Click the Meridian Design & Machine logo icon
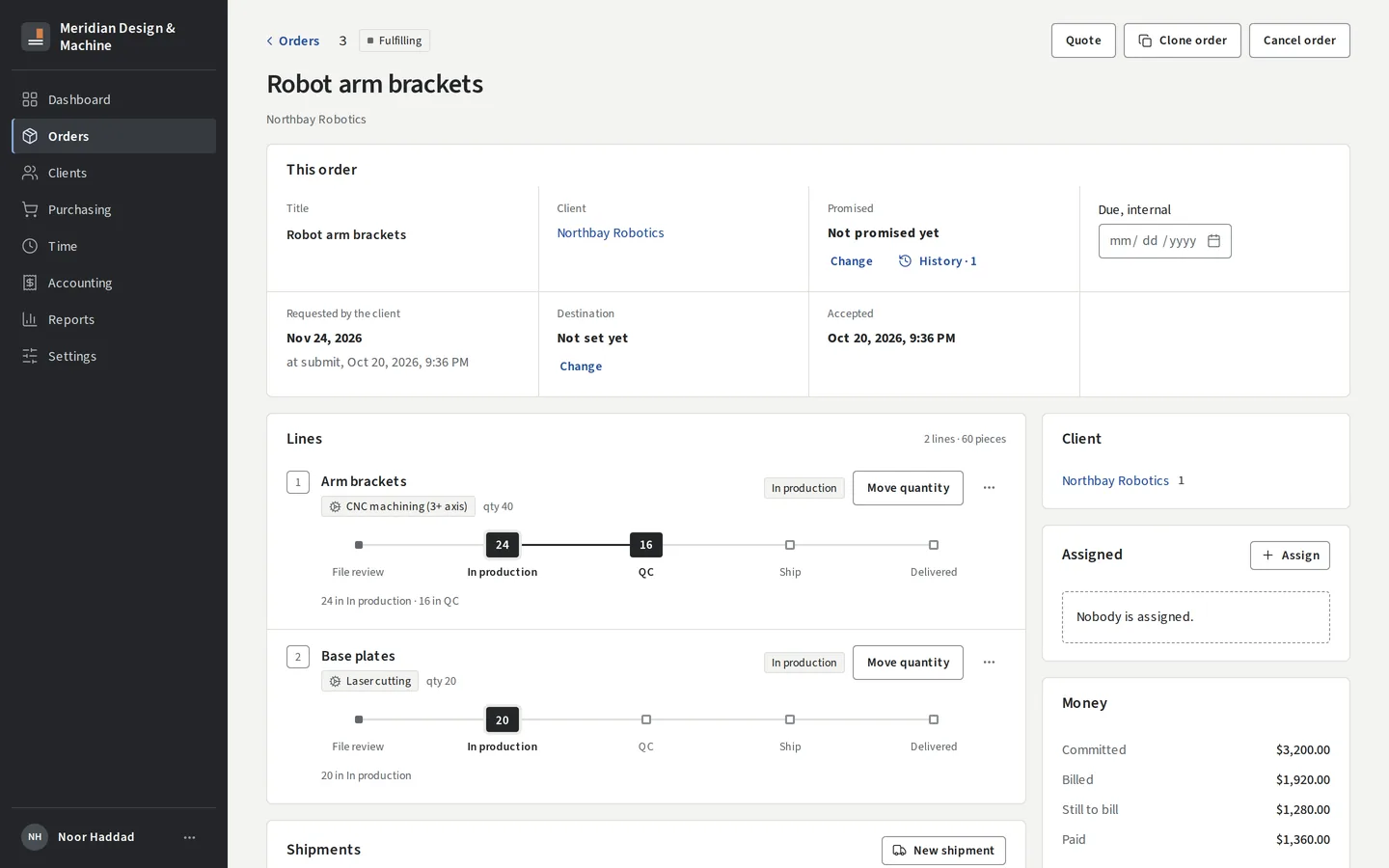Viewport: 1389px width, 868px height. (x=36, y=37)
